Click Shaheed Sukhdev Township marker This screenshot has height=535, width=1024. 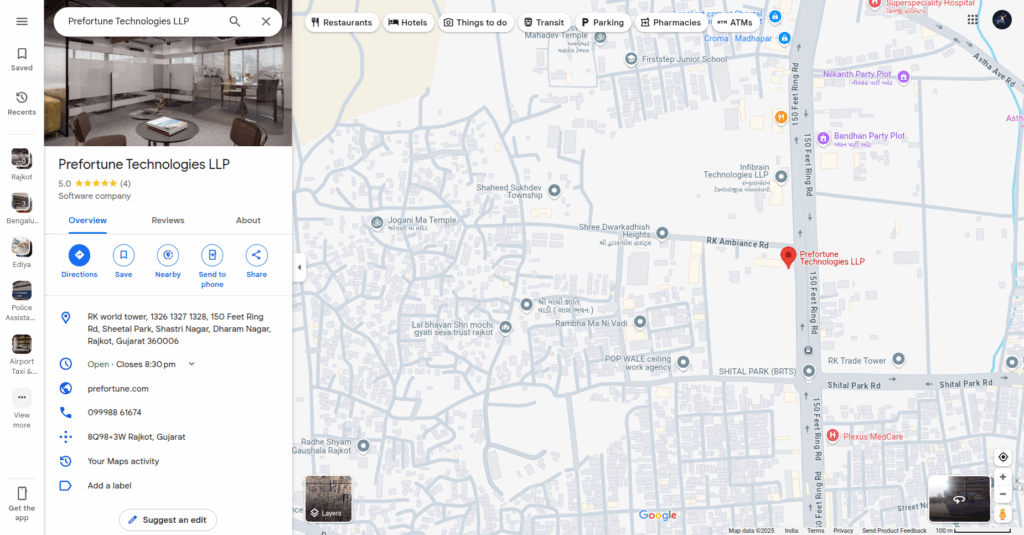coord(554,191)
